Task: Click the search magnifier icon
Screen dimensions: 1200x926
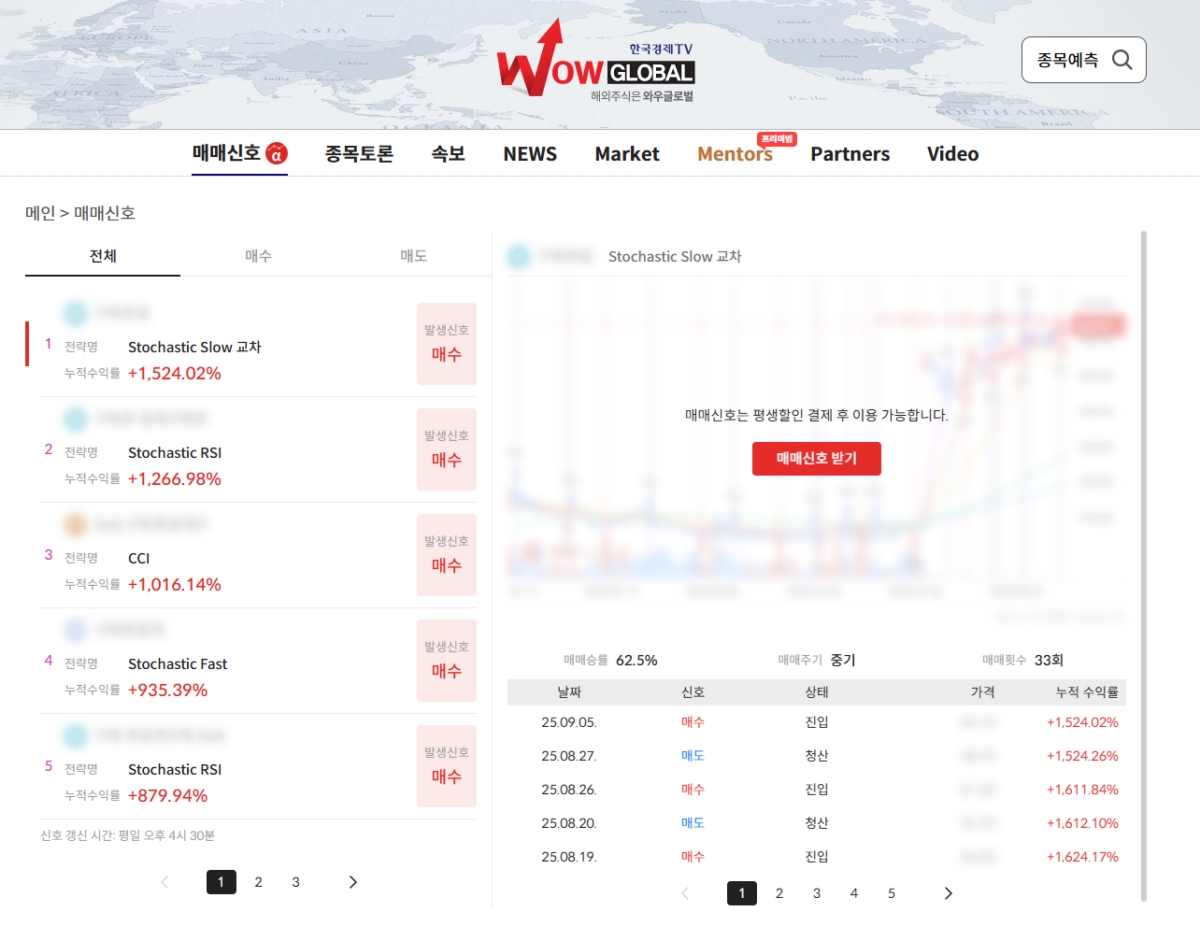Action: [x=1121, y=60]
